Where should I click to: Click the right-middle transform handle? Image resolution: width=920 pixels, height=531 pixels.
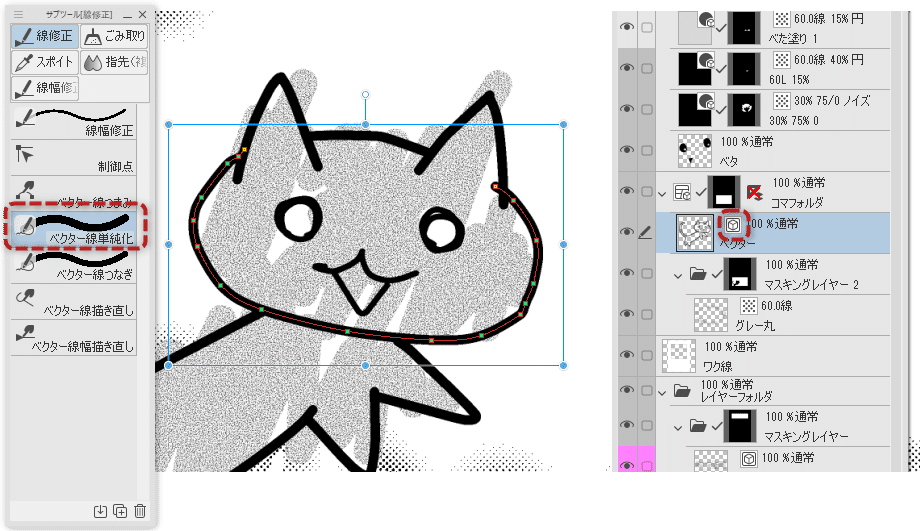[563, 244]
